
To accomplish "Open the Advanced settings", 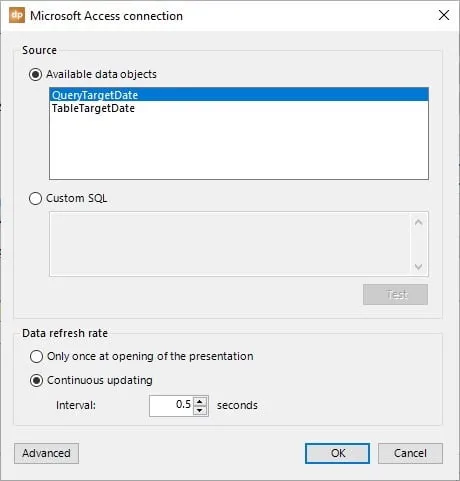I will (x=46, y=453).
